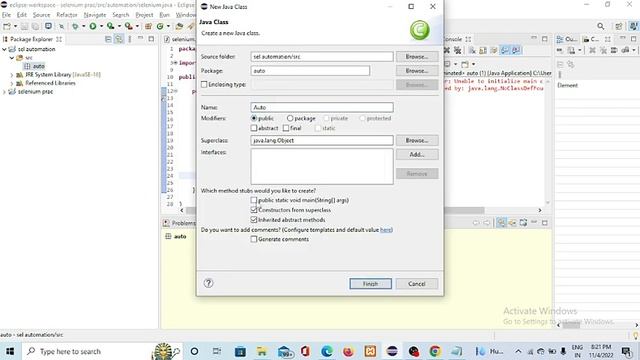The width and height of the screenshot is (640, 360).
Task: Open the Run button dropdown arrow
Action: (101, 26)
